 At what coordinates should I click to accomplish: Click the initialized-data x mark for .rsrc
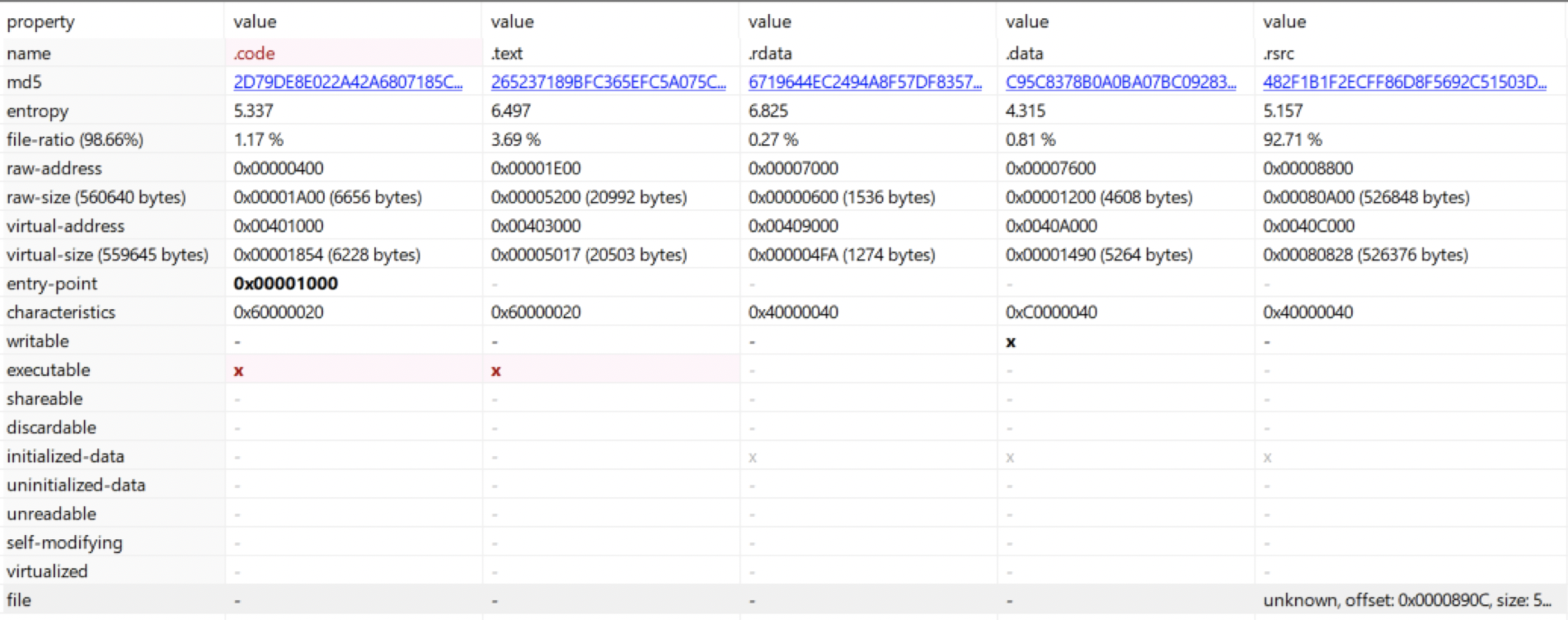click(1267, 458)
